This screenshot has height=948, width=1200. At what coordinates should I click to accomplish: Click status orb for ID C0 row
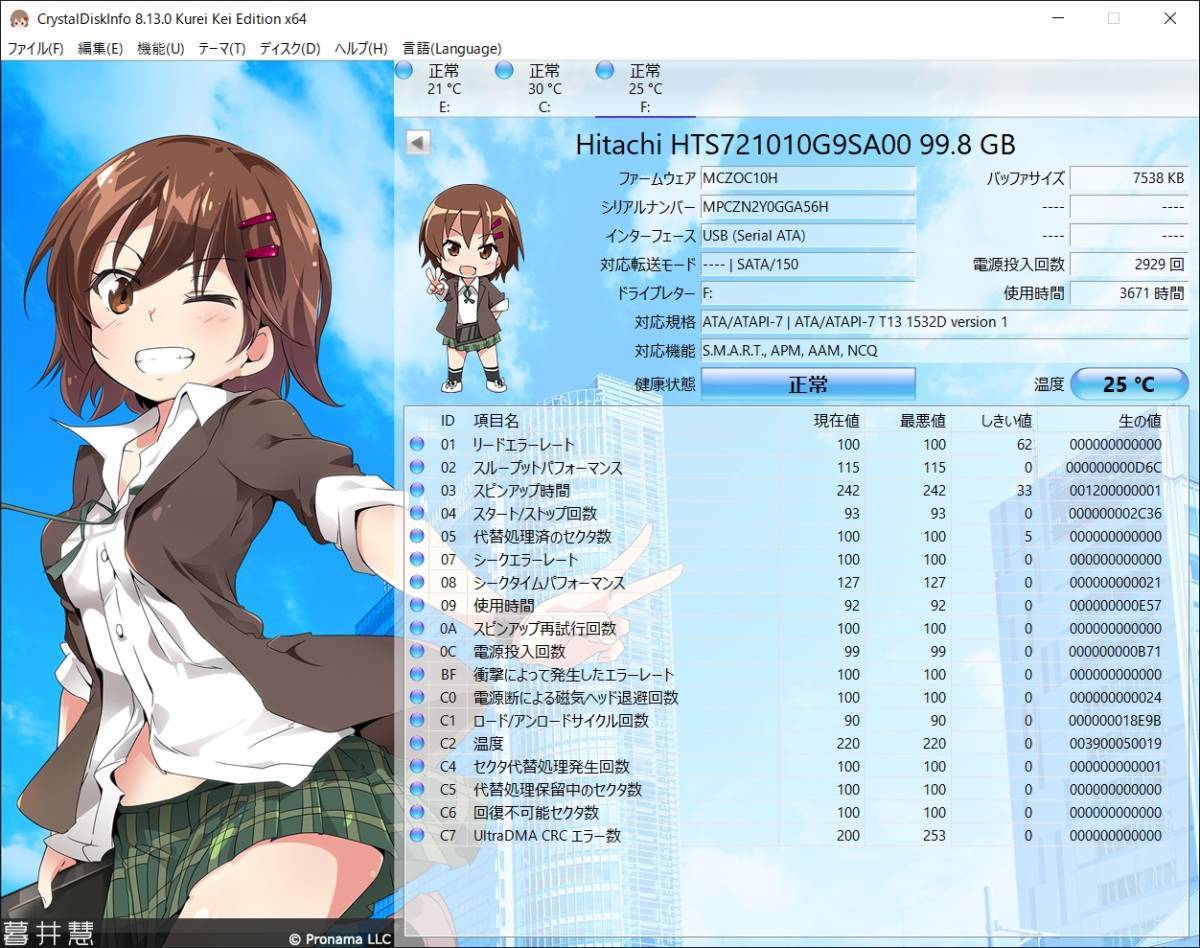point(417,697)
